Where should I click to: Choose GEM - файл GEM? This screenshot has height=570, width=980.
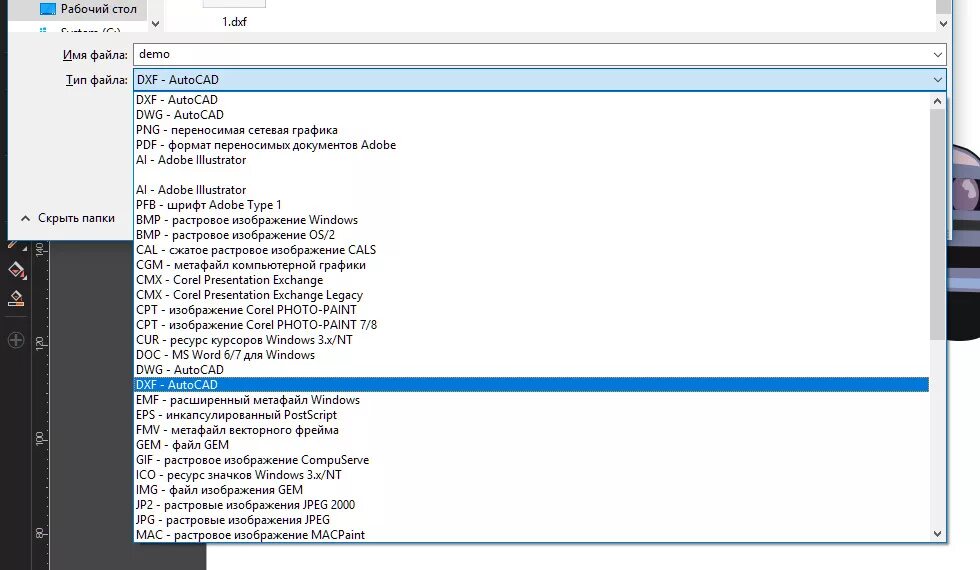tap(531, 445)
